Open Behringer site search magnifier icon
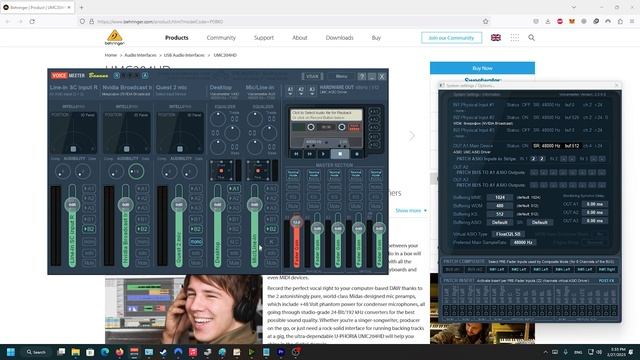 (531, 38)
